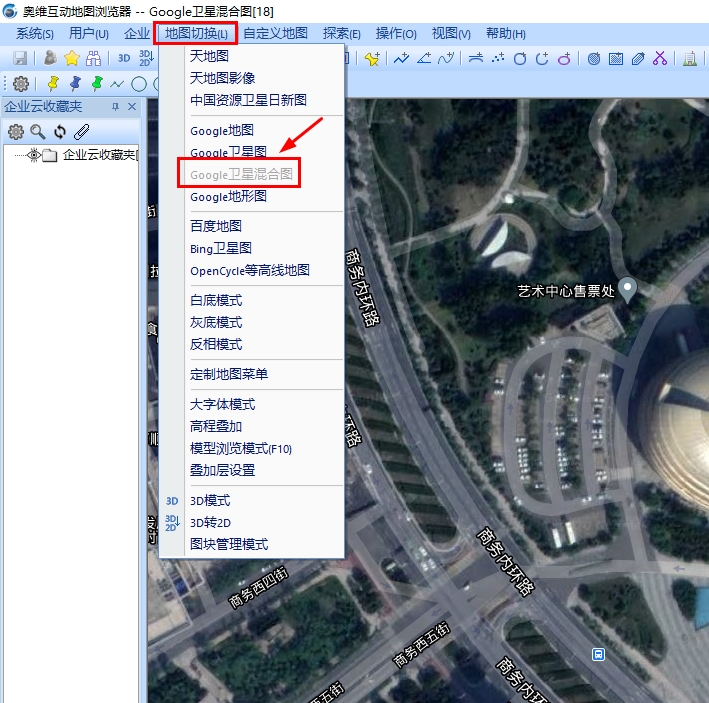Click the add filled rectangle area icon
The width and height of the screenshot is (709, 703).
click(616, 59)
